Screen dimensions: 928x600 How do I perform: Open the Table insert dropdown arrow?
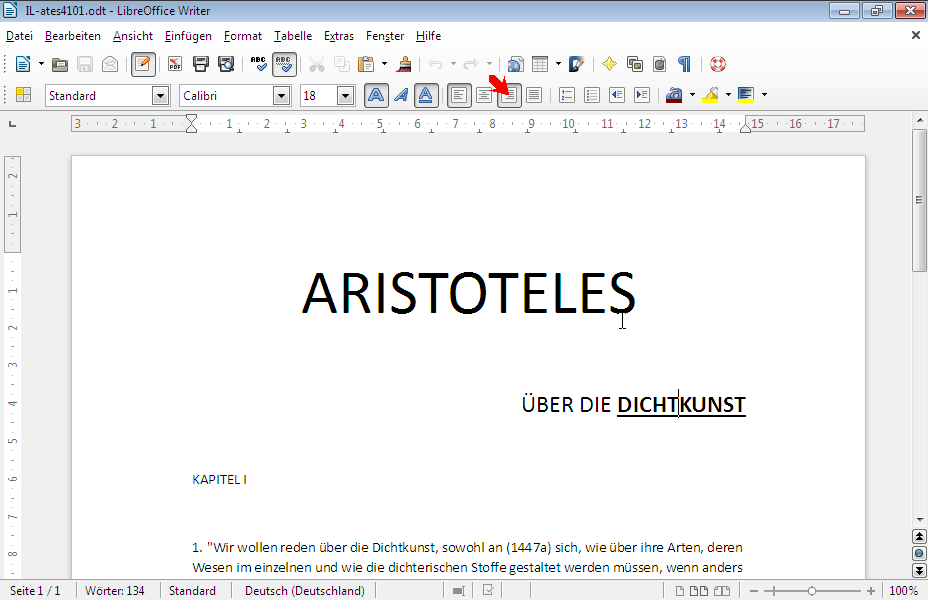tap(558, 64)
